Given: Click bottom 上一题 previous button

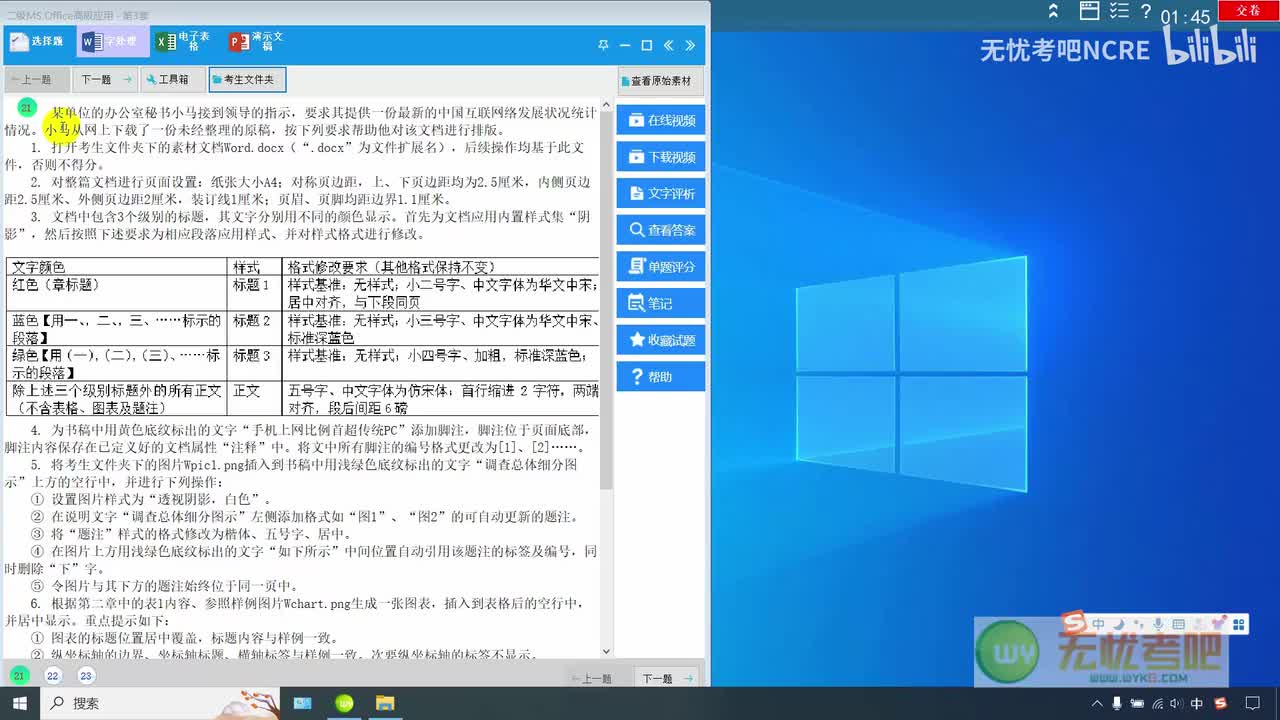Looking at the screenshot, I should pos(597,678).
